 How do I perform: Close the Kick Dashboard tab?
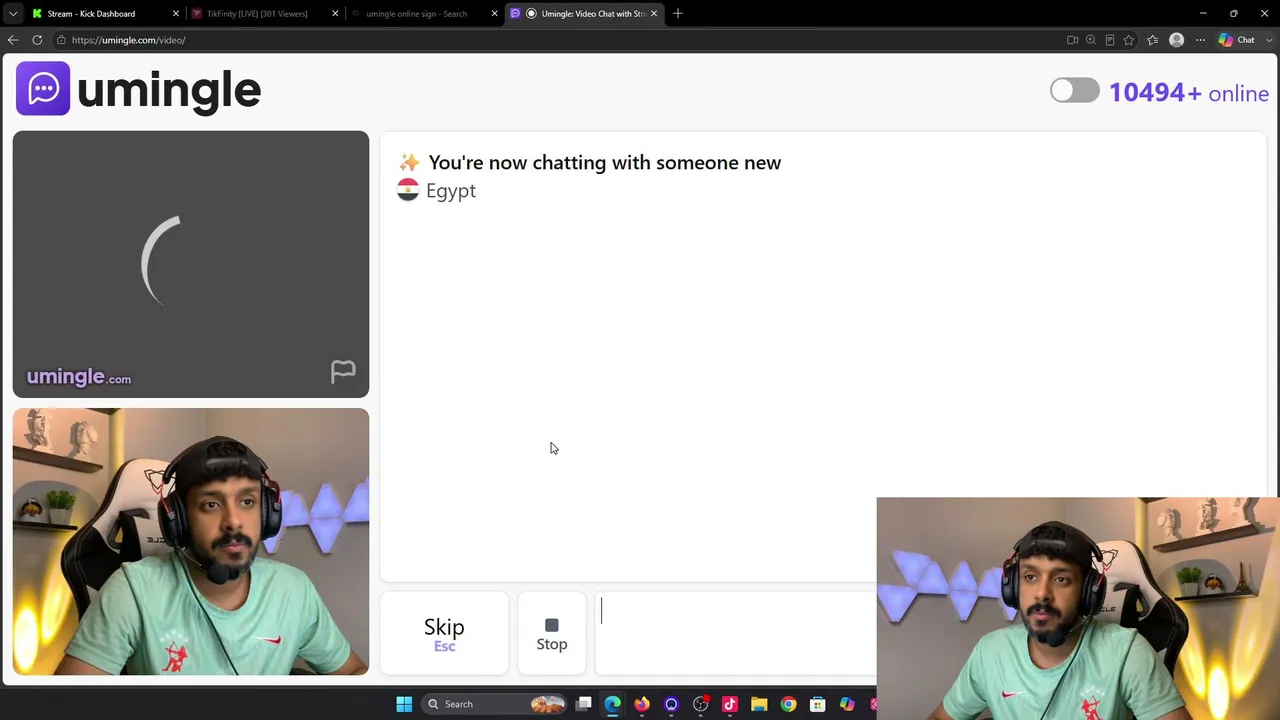point(176,14)
